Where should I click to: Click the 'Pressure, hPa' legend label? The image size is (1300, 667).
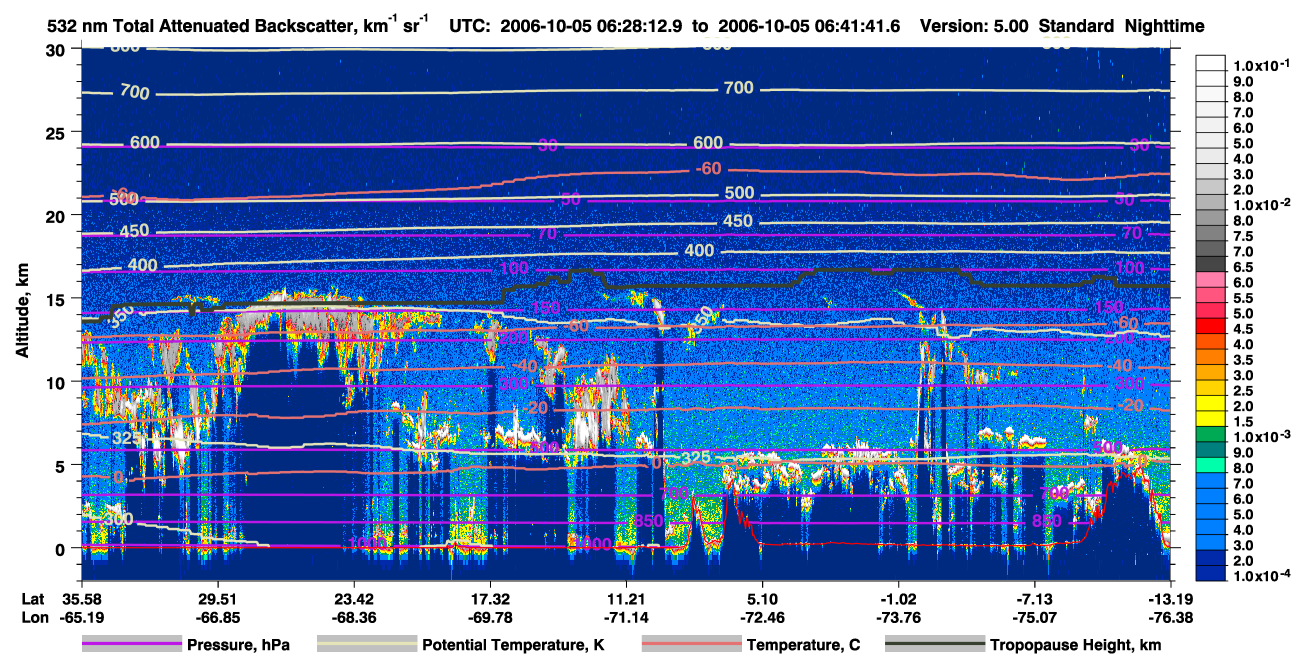238,646
